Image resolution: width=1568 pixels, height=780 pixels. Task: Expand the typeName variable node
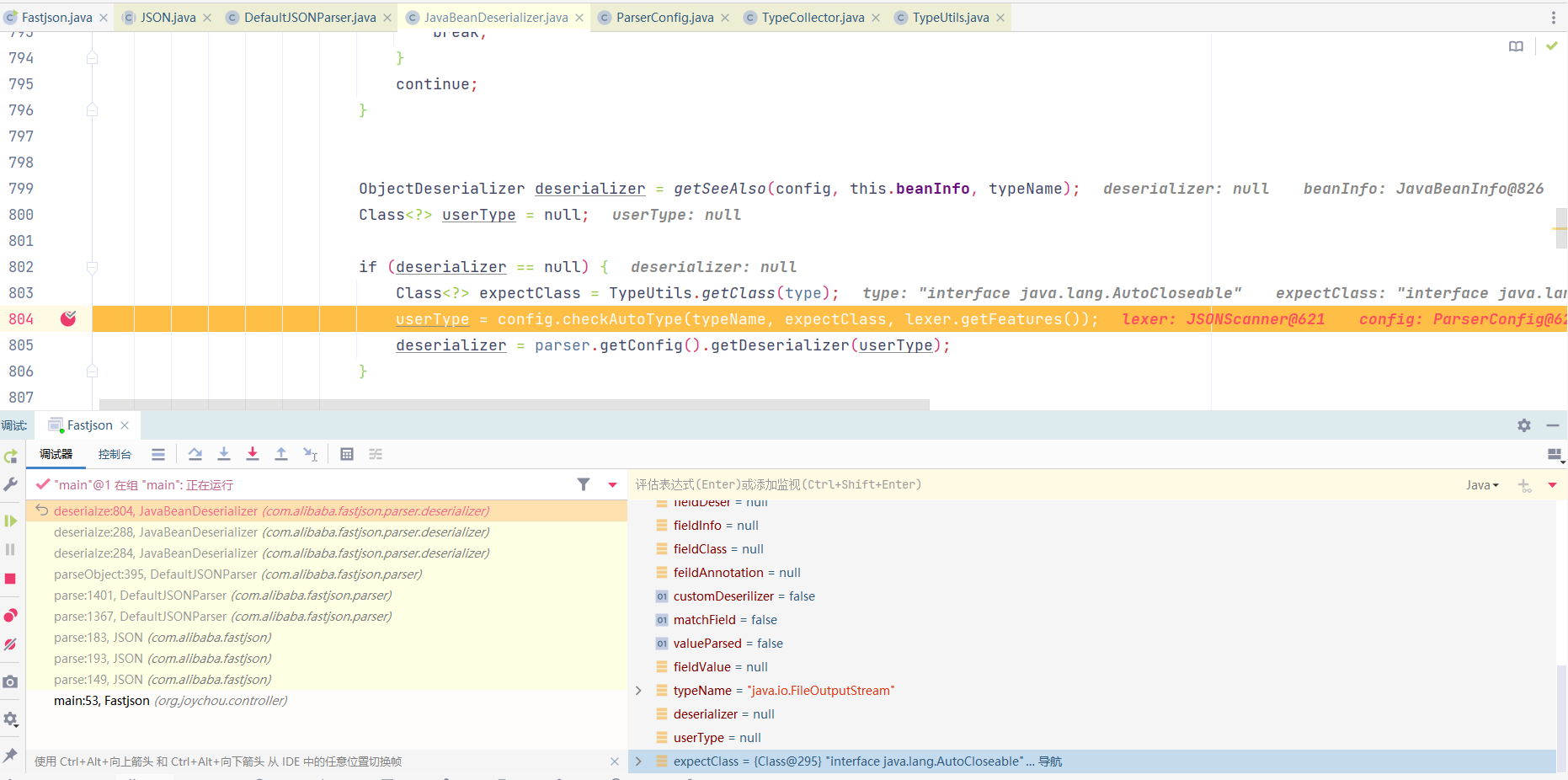(x=638, y=691)
